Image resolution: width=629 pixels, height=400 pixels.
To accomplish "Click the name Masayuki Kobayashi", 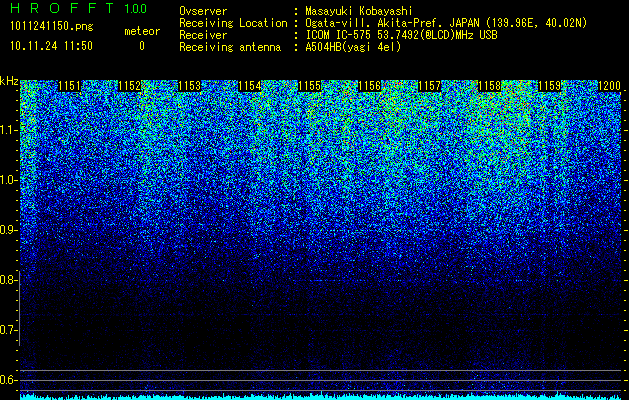I will pyautogui.click(x=359, y=11).
